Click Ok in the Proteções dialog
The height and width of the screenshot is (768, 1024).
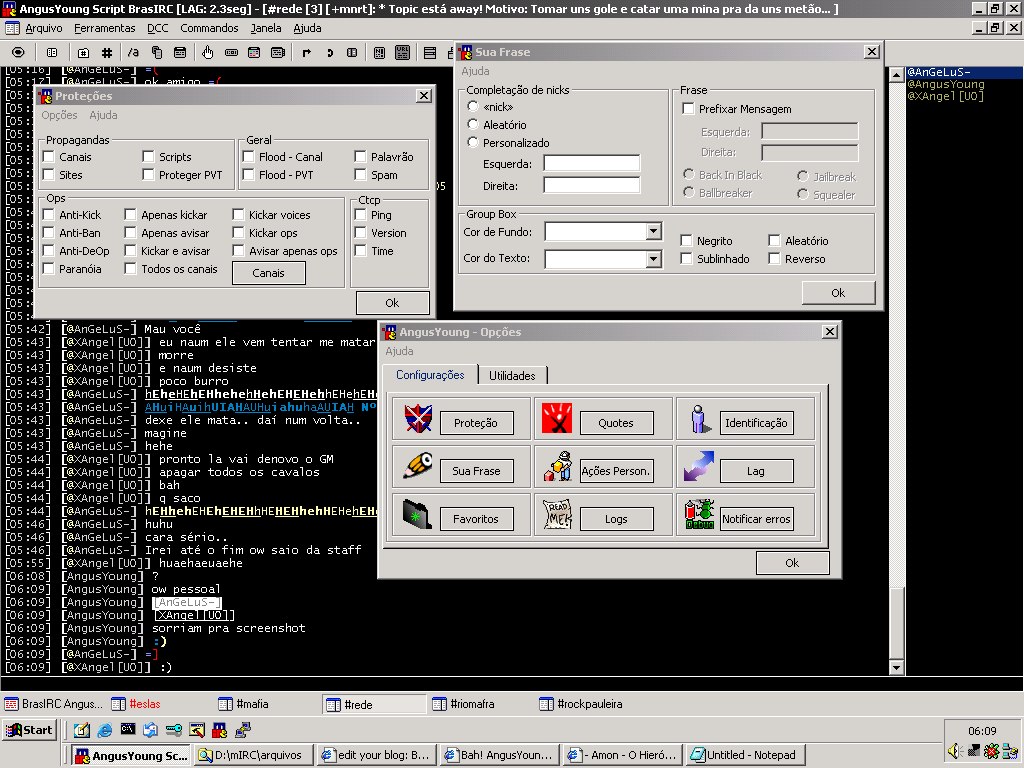pos(392,303)
